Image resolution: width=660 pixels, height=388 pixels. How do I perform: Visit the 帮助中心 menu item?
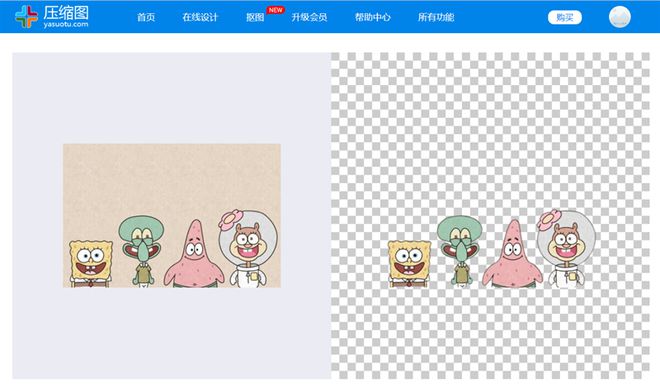[x=373, y=17]
